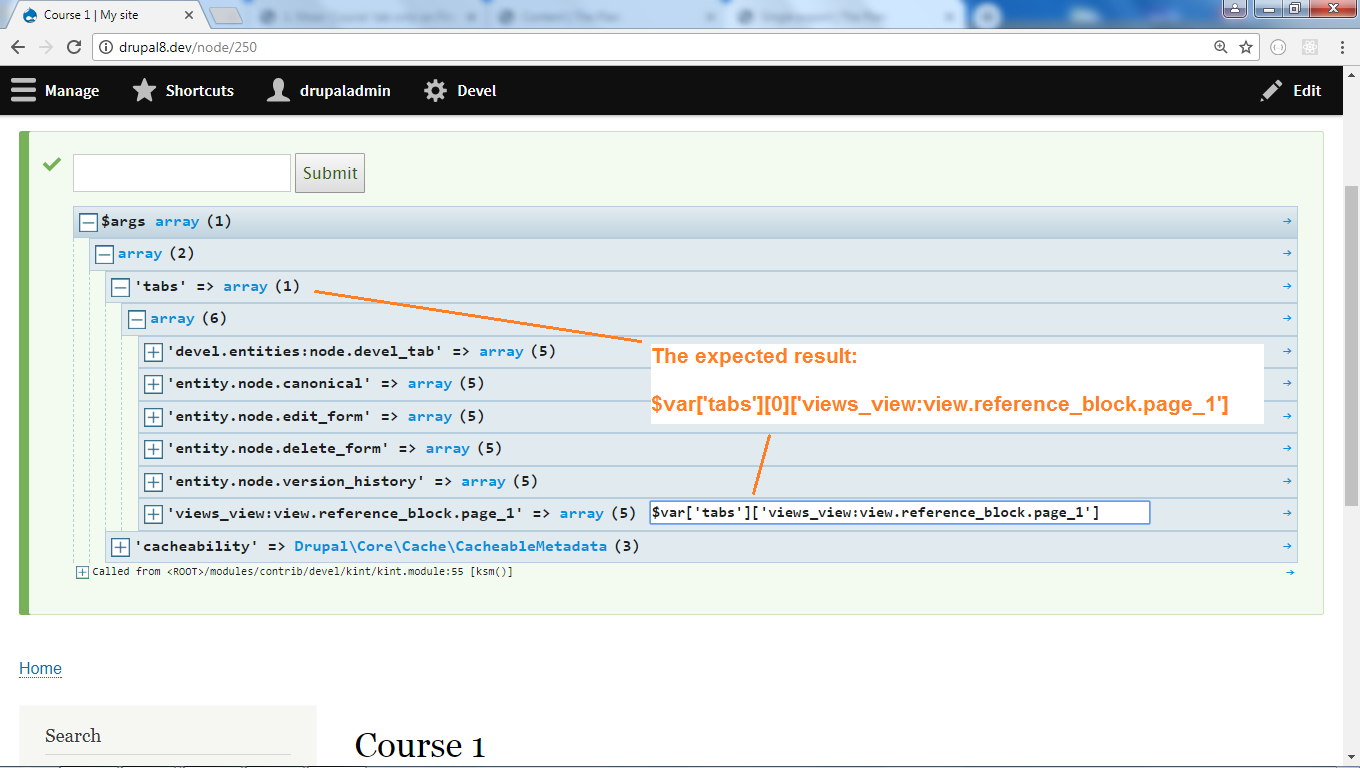Collapse the $args array node
Screen dimensions: 1360x768
(88, 222)
